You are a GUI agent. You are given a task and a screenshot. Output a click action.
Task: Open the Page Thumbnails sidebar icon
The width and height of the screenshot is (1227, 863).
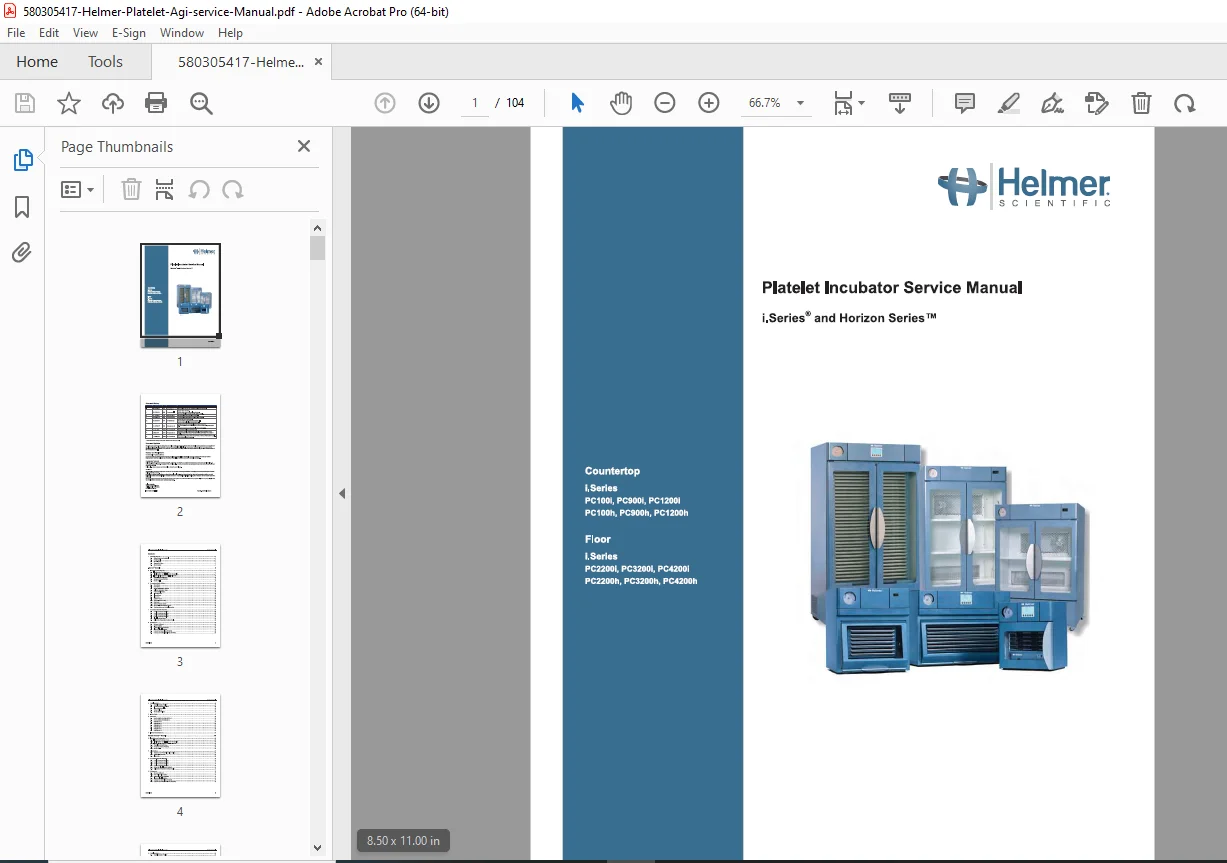[x=22, y=160]
